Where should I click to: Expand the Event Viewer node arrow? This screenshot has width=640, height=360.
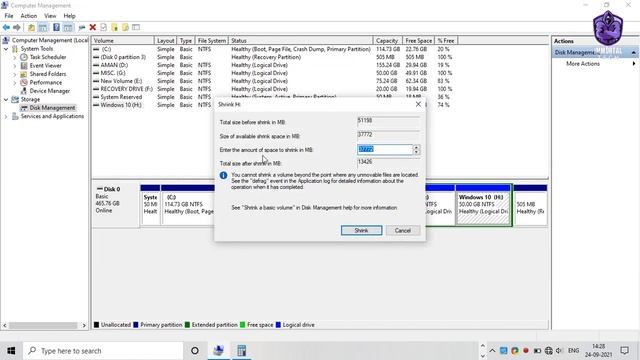click(x=15, y=66)
